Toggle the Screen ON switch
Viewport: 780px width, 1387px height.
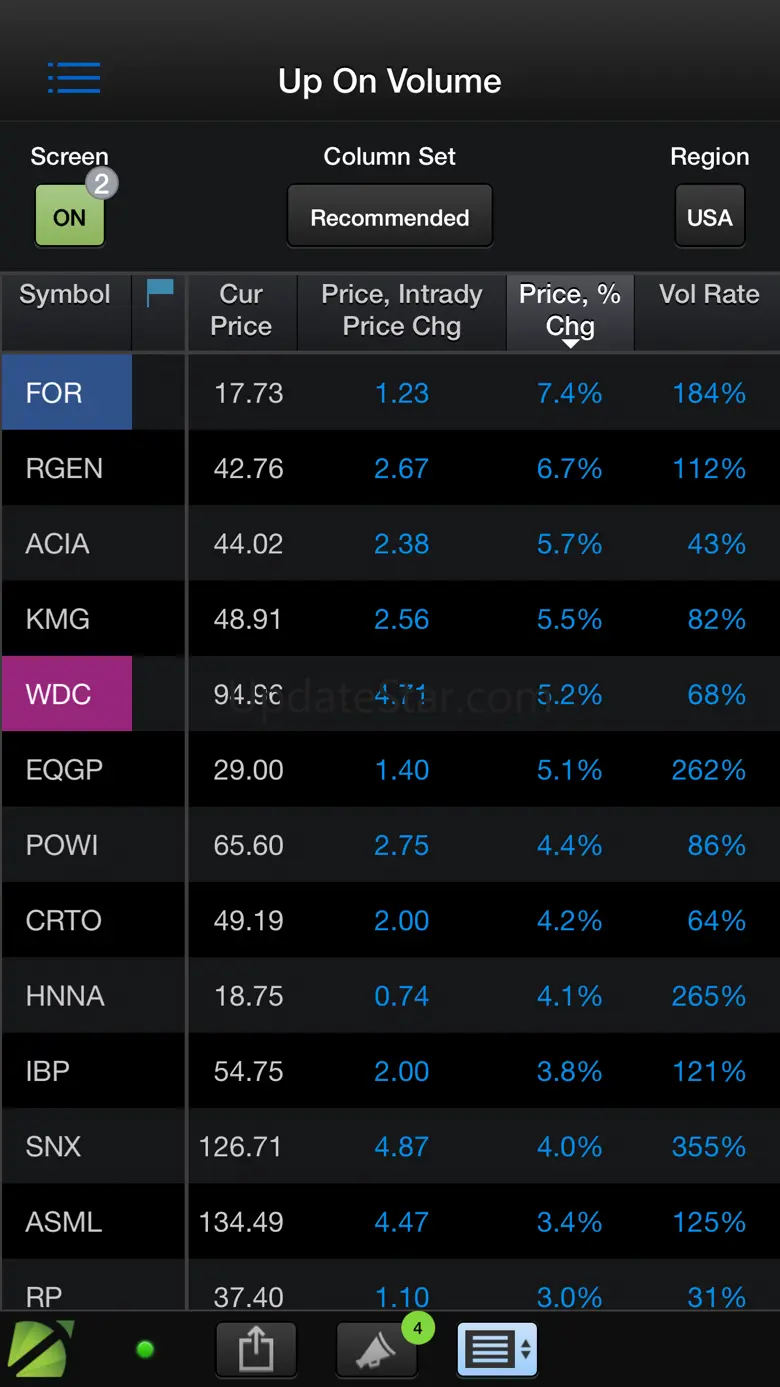(x=69, y=217)
